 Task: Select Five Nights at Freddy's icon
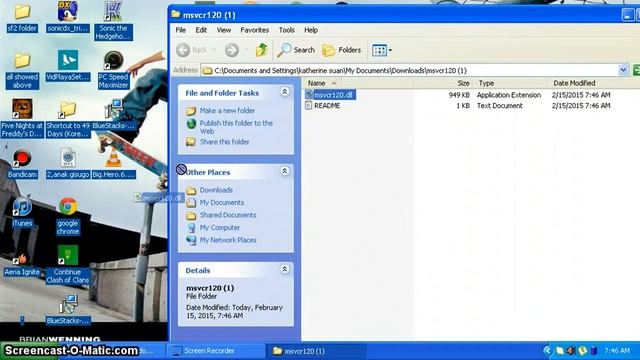(22, 119)
